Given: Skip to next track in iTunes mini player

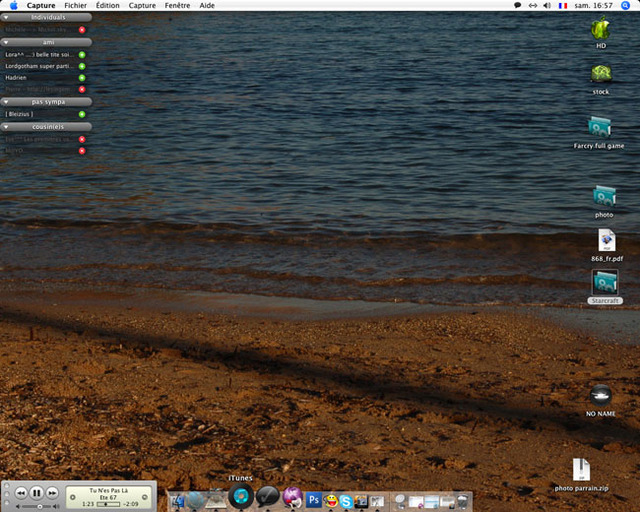Looking at the screenshot, I should 52,493.
